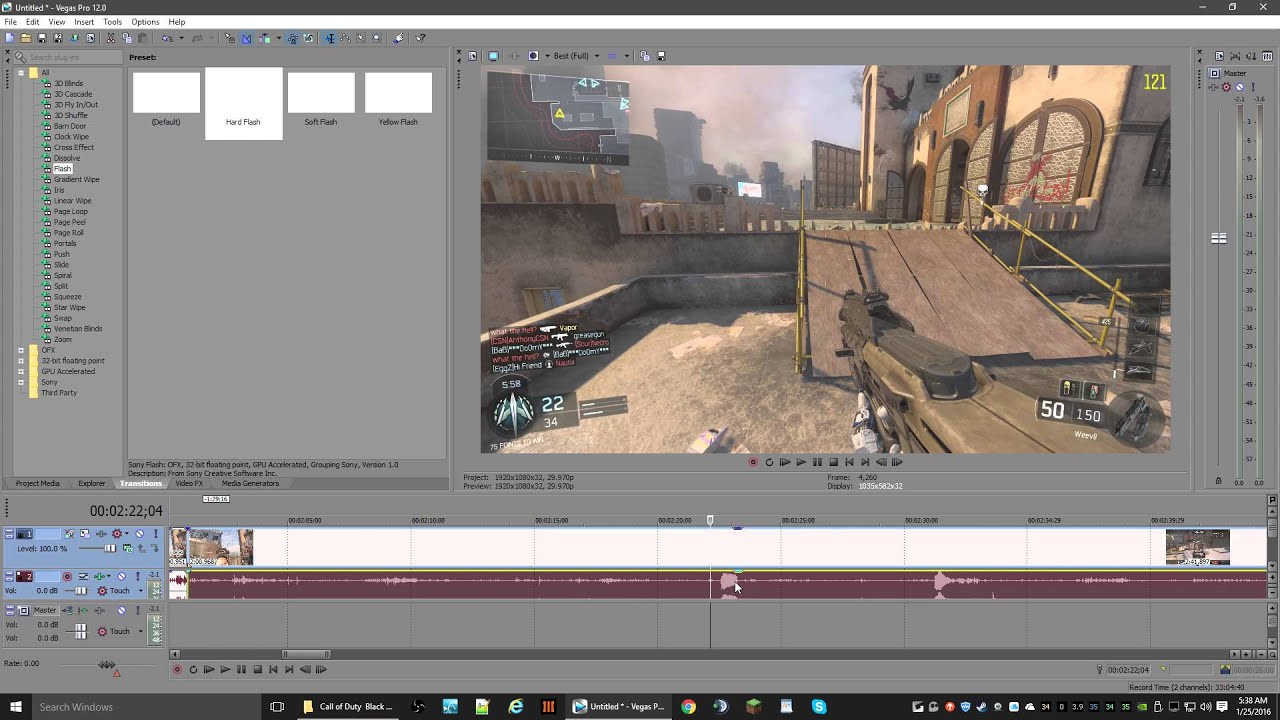The width and height of the screenshot is (1280, 720).
Task: Open the Tools menu
Action: 112,22
